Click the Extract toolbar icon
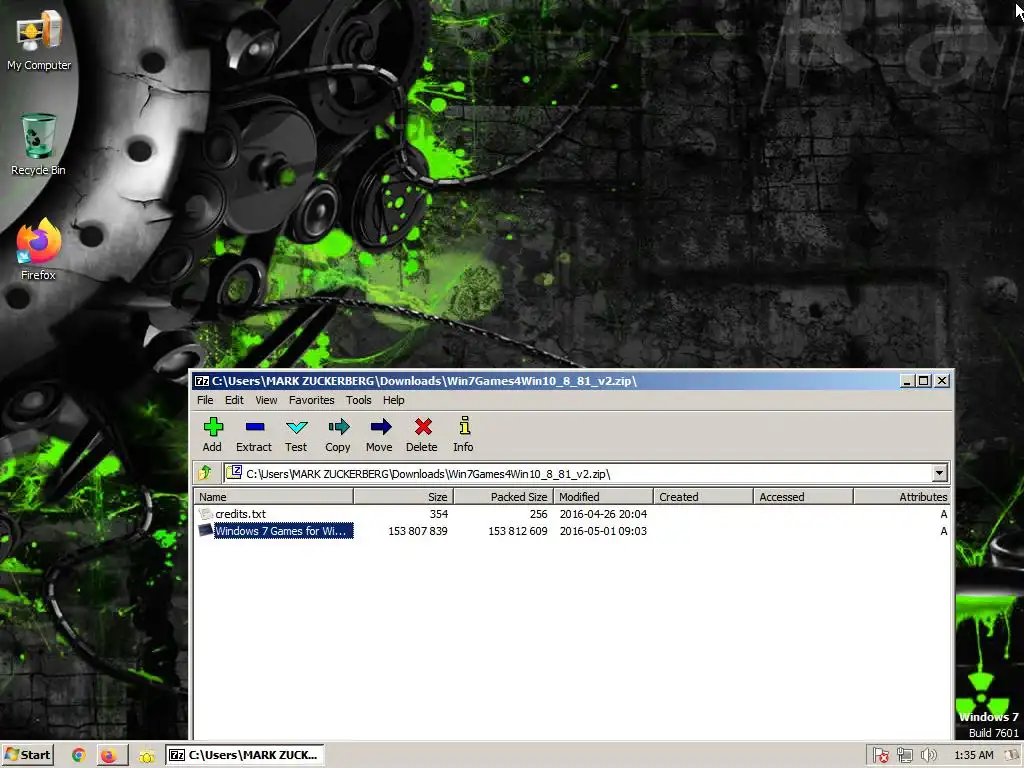The image size is (1024, 768). coord(255,427)
